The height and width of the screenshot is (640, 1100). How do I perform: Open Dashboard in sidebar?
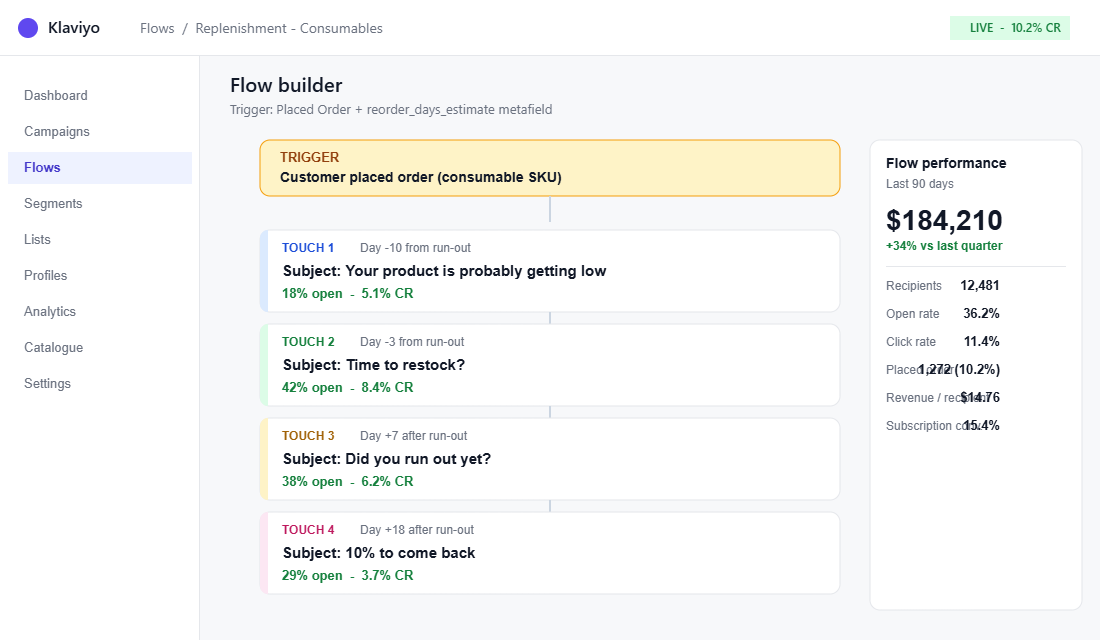pyautogui.click(x=100, y=95)
